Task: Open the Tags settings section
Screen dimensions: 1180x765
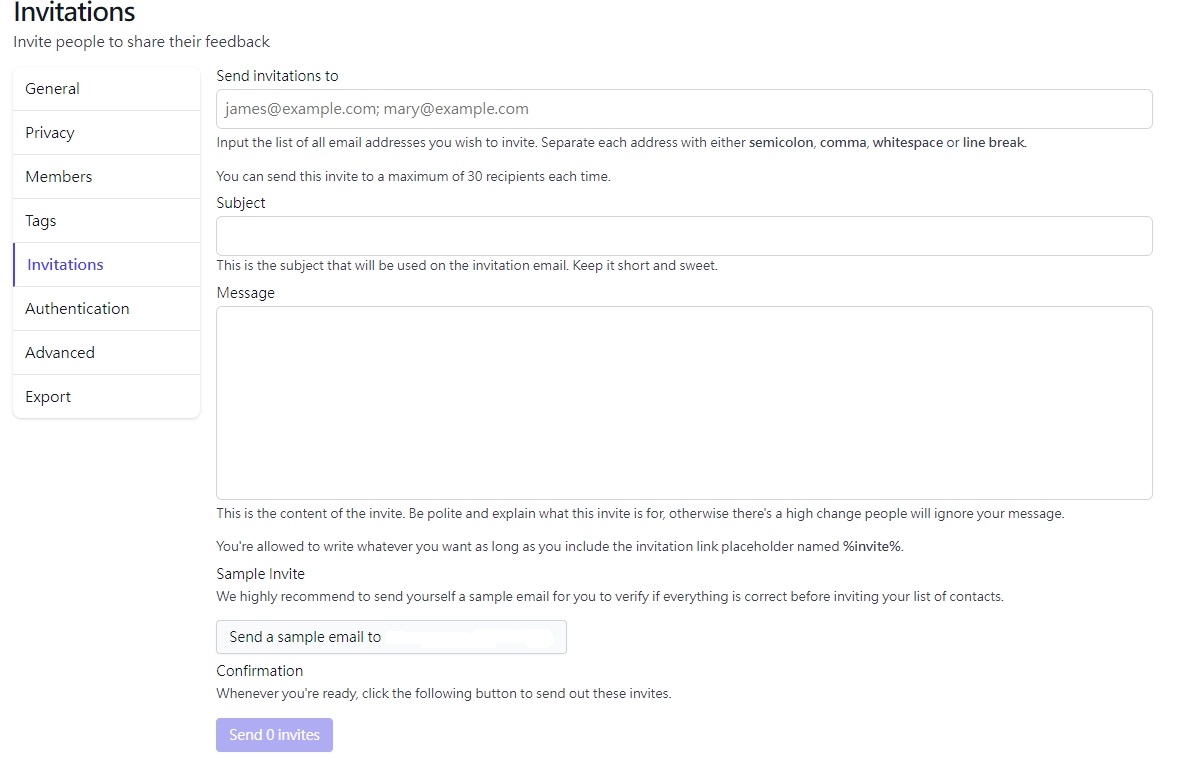Action: 40,220
